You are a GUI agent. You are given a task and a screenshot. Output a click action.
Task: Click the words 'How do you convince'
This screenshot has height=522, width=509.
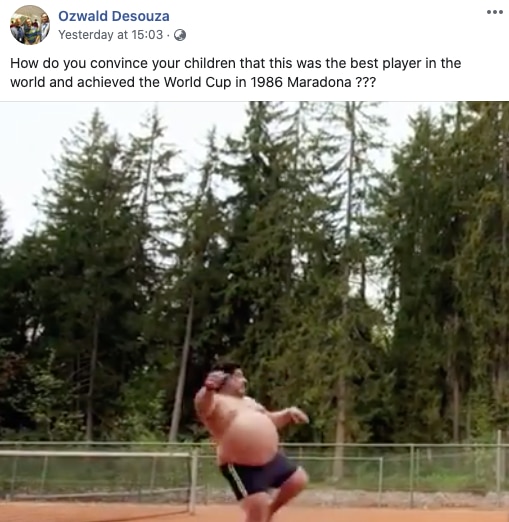coord(79,63)
